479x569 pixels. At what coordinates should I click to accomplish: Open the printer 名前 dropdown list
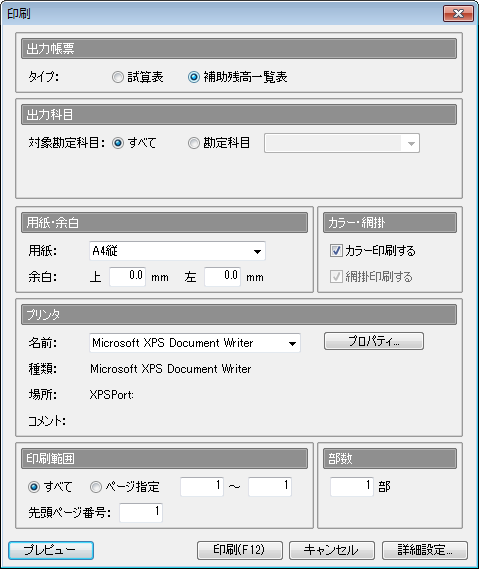195,343
